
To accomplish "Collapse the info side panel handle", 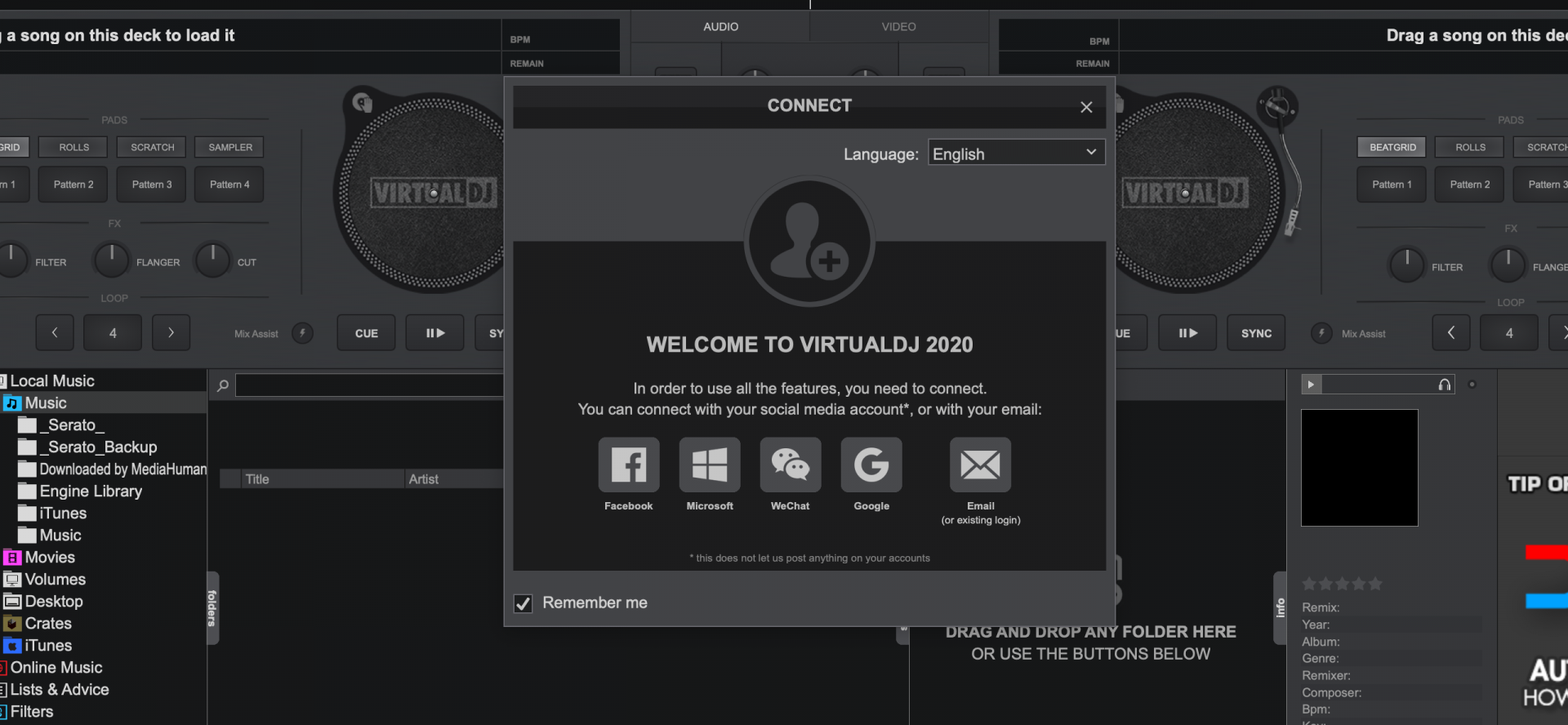I will [x=1280, y=608].
